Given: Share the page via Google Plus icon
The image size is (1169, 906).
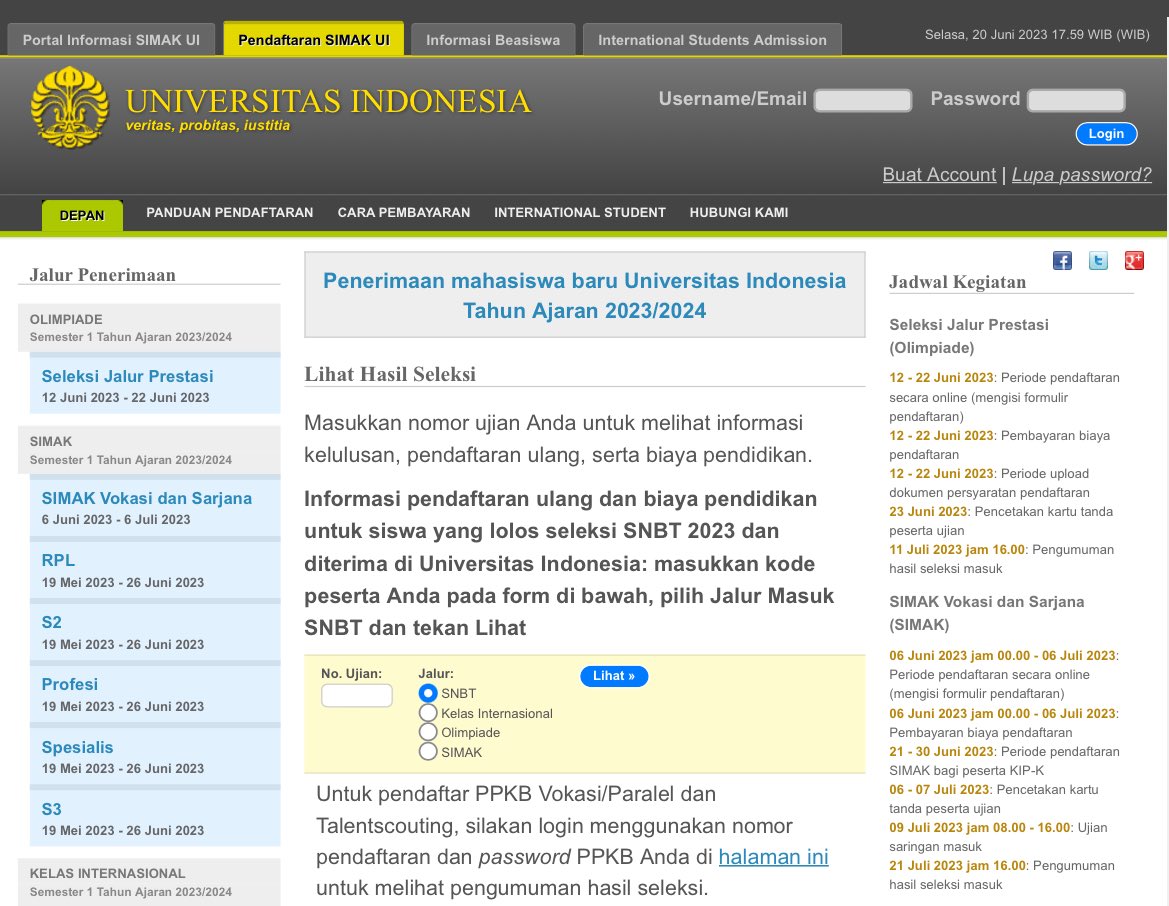Looking at the screenshot, I should (x=1134, y=260).
